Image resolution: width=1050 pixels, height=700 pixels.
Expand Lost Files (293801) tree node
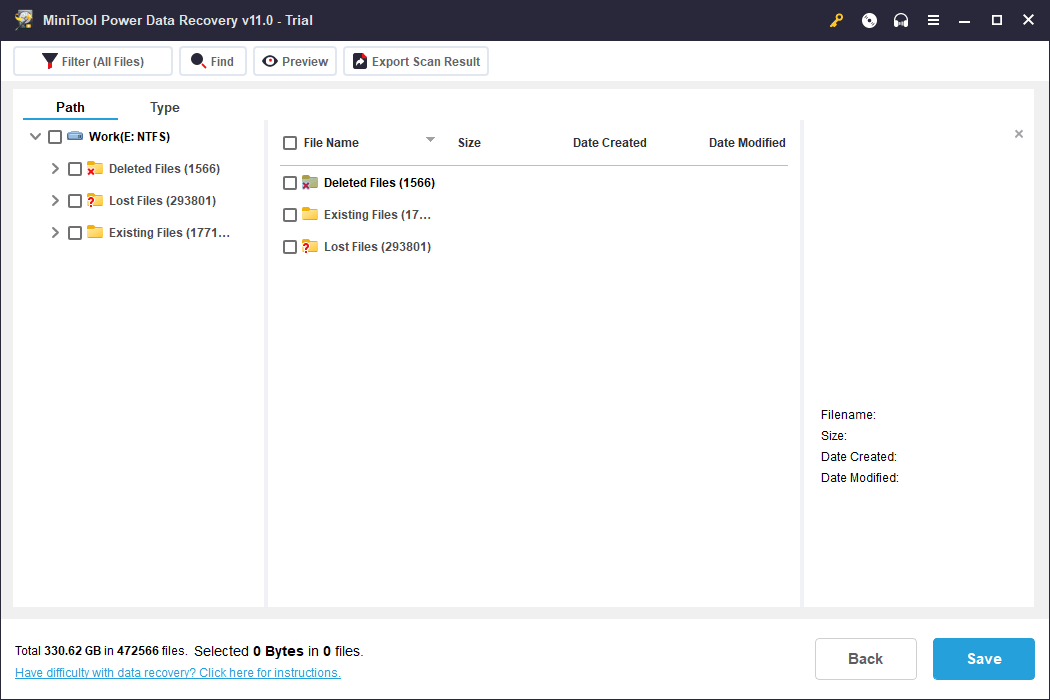[55, 201]
